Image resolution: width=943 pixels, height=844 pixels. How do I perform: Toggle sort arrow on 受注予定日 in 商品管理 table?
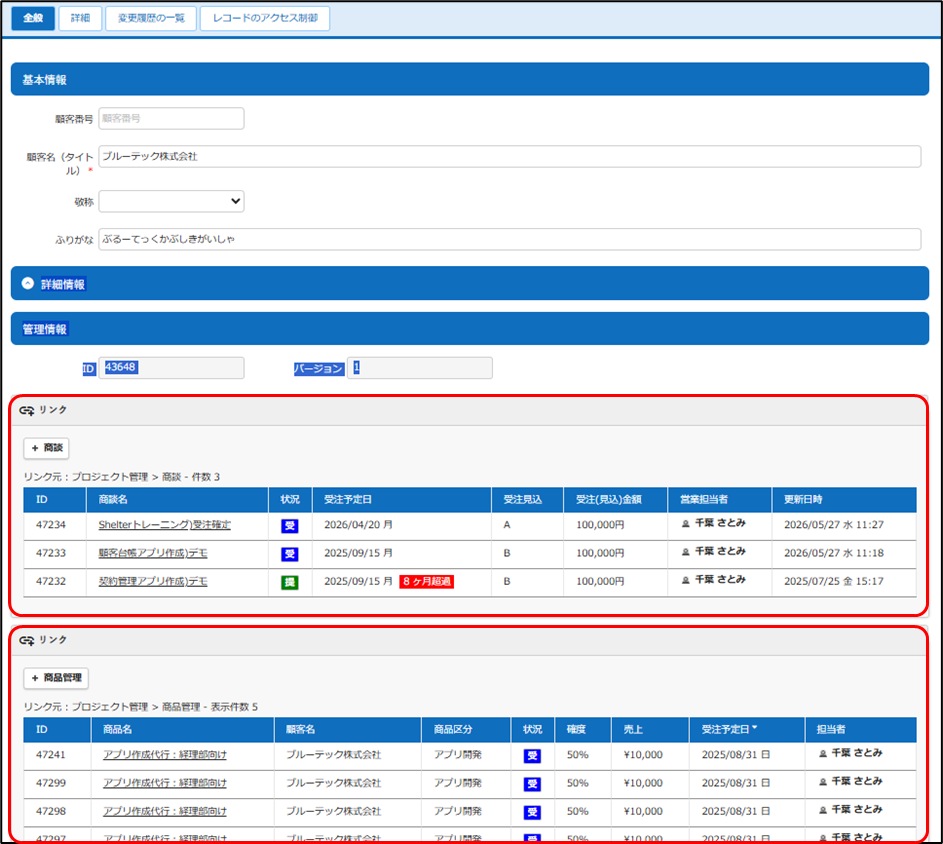[x=754, y=728]
